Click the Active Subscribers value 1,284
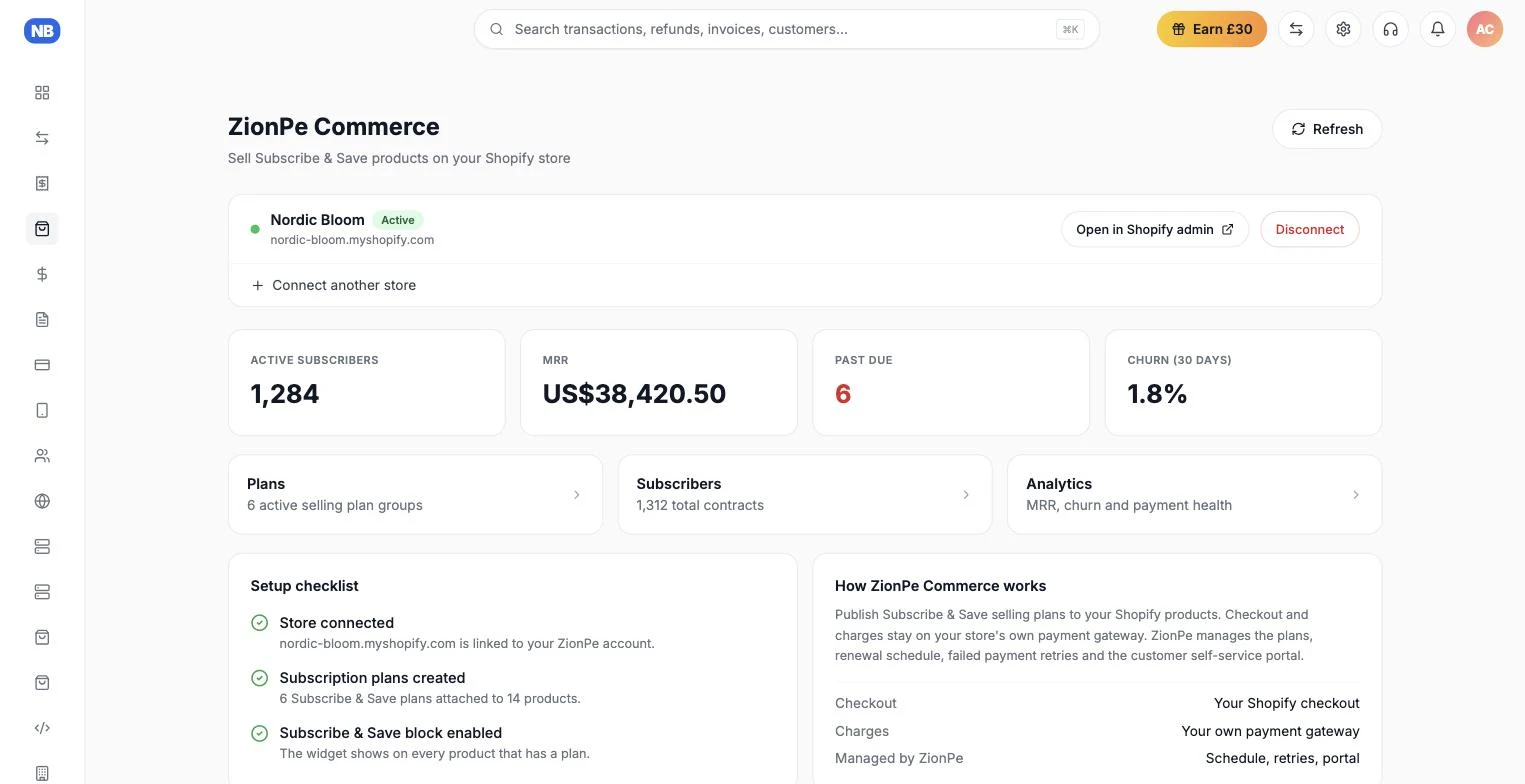 [285, 394]
